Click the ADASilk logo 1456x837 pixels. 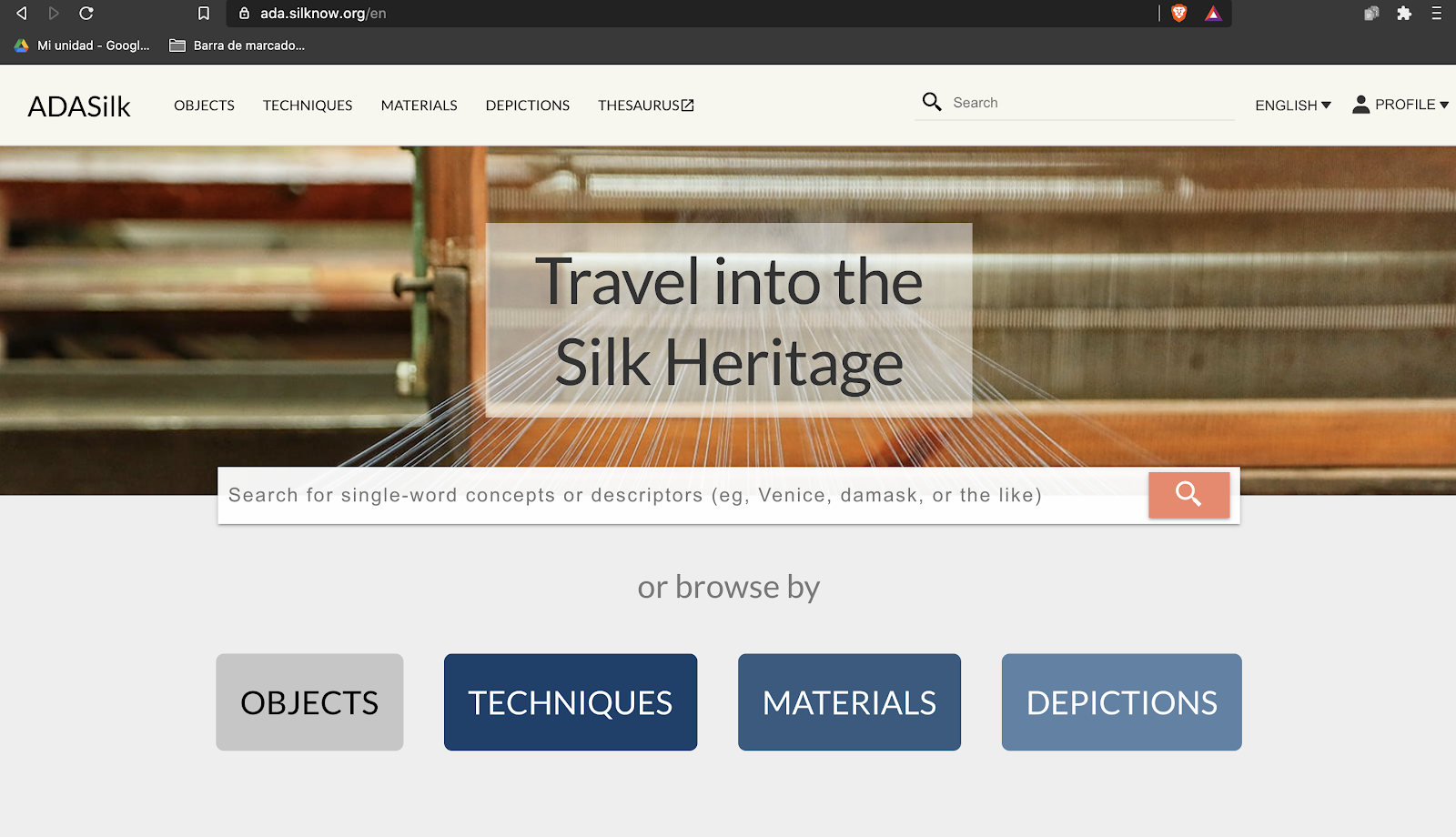[x=79, y=106]
